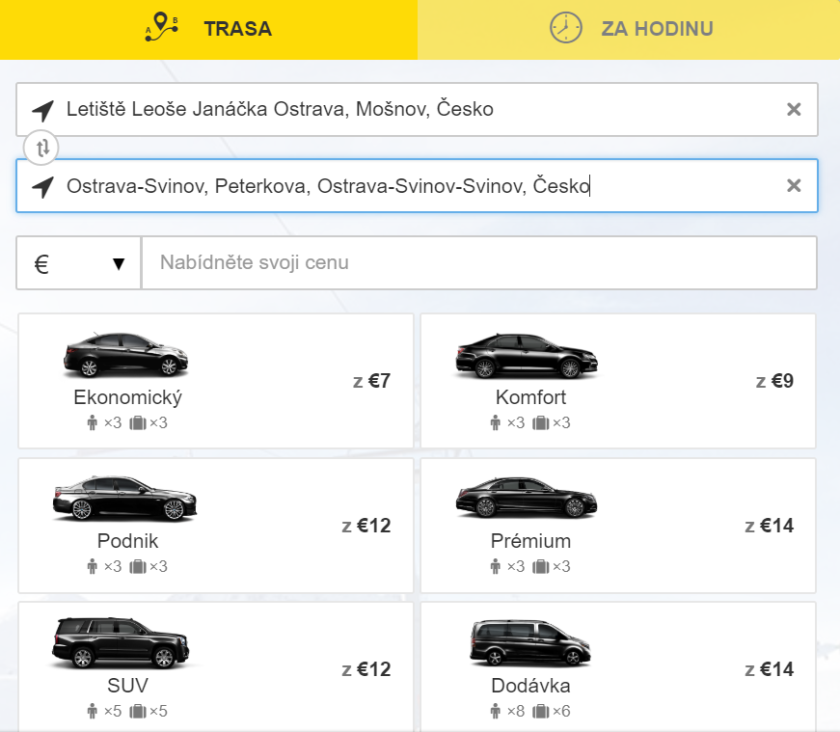
Task: Click the Ekonomický price z €7
Action: (372, 381)
